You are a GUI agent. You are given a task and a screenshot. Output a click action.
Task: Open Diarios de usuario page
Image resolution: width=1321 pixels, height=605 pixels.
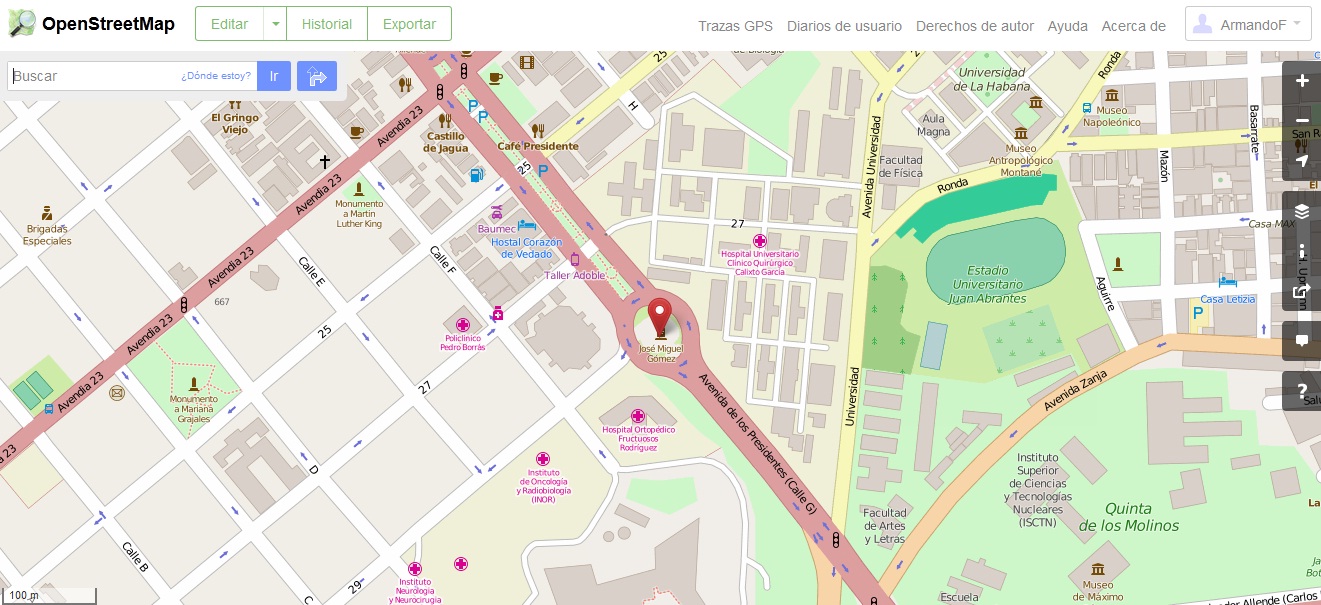[x=844, y=26]
